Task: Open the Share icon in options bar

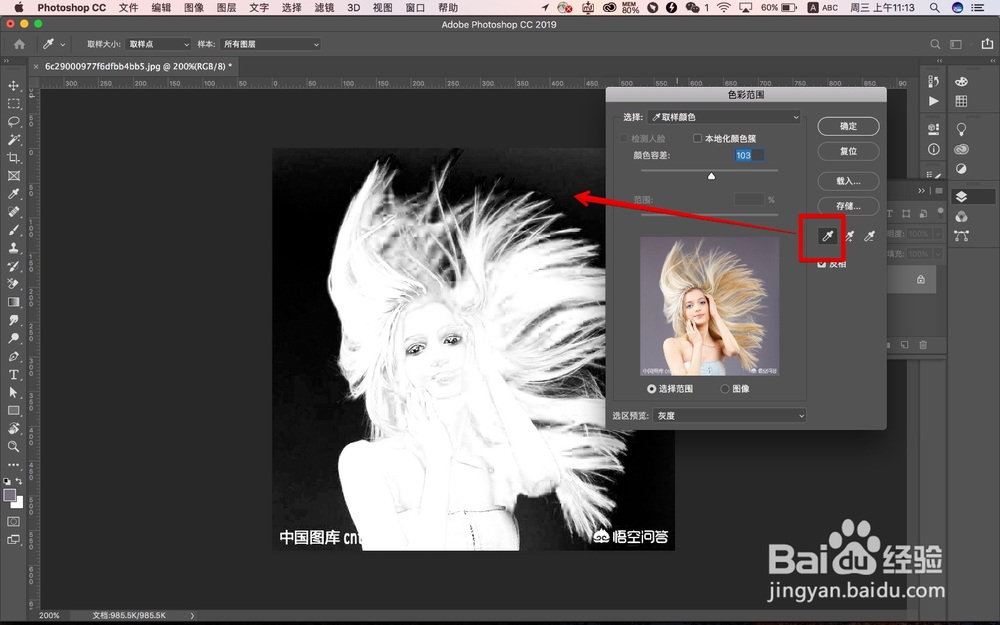Action: click(987, 44)
